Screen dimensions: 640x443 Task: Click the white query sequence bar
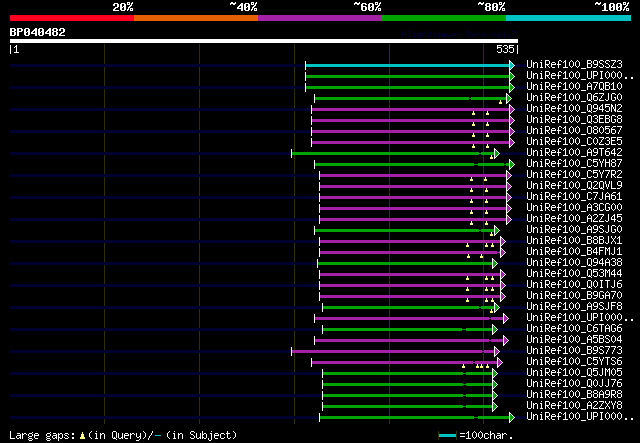pyautogui.click(x=264, y=41)
